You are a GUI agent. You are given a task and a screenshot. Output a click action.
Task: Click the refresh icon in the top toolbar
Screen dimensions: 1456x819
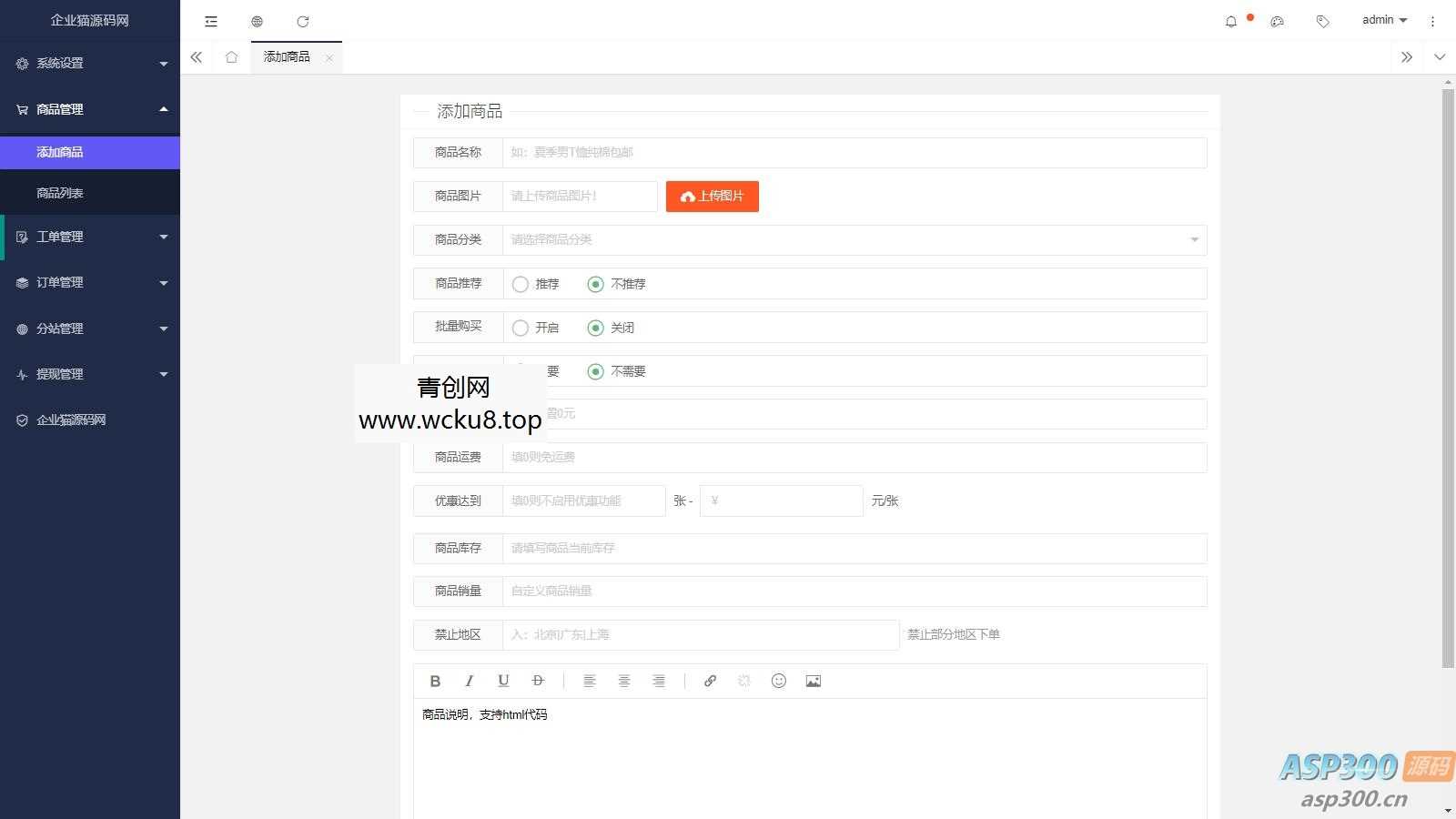point(303,21)
